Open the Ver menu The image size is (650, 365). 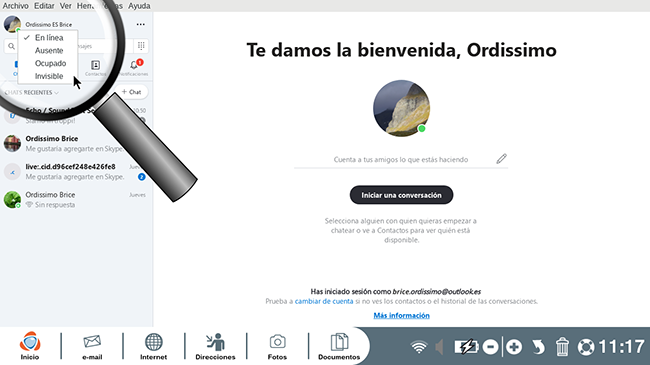coord(65,6)
